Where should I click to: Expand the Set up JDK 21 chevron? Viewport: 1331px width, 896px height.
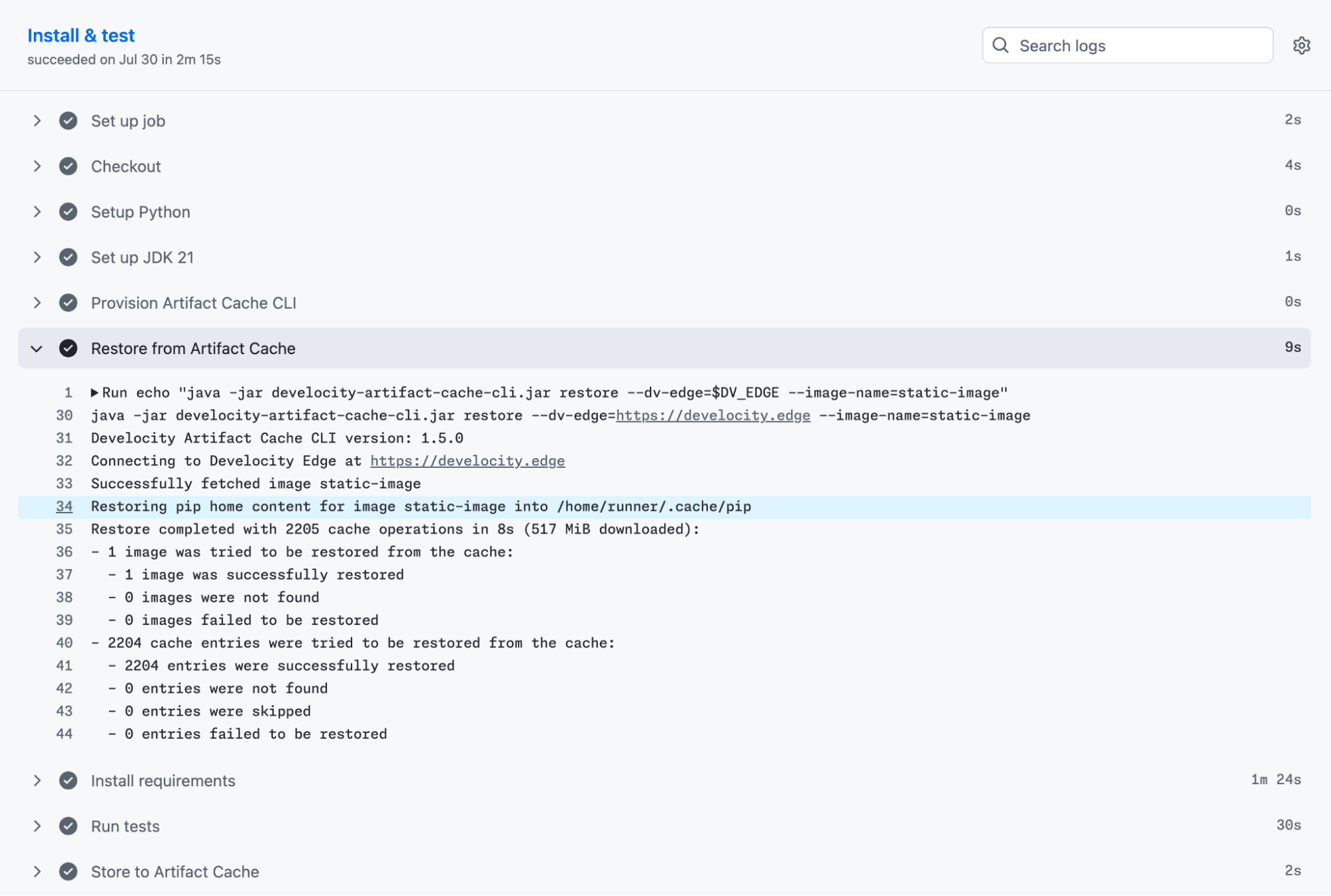pyautogui.click(x=37, y=257)
